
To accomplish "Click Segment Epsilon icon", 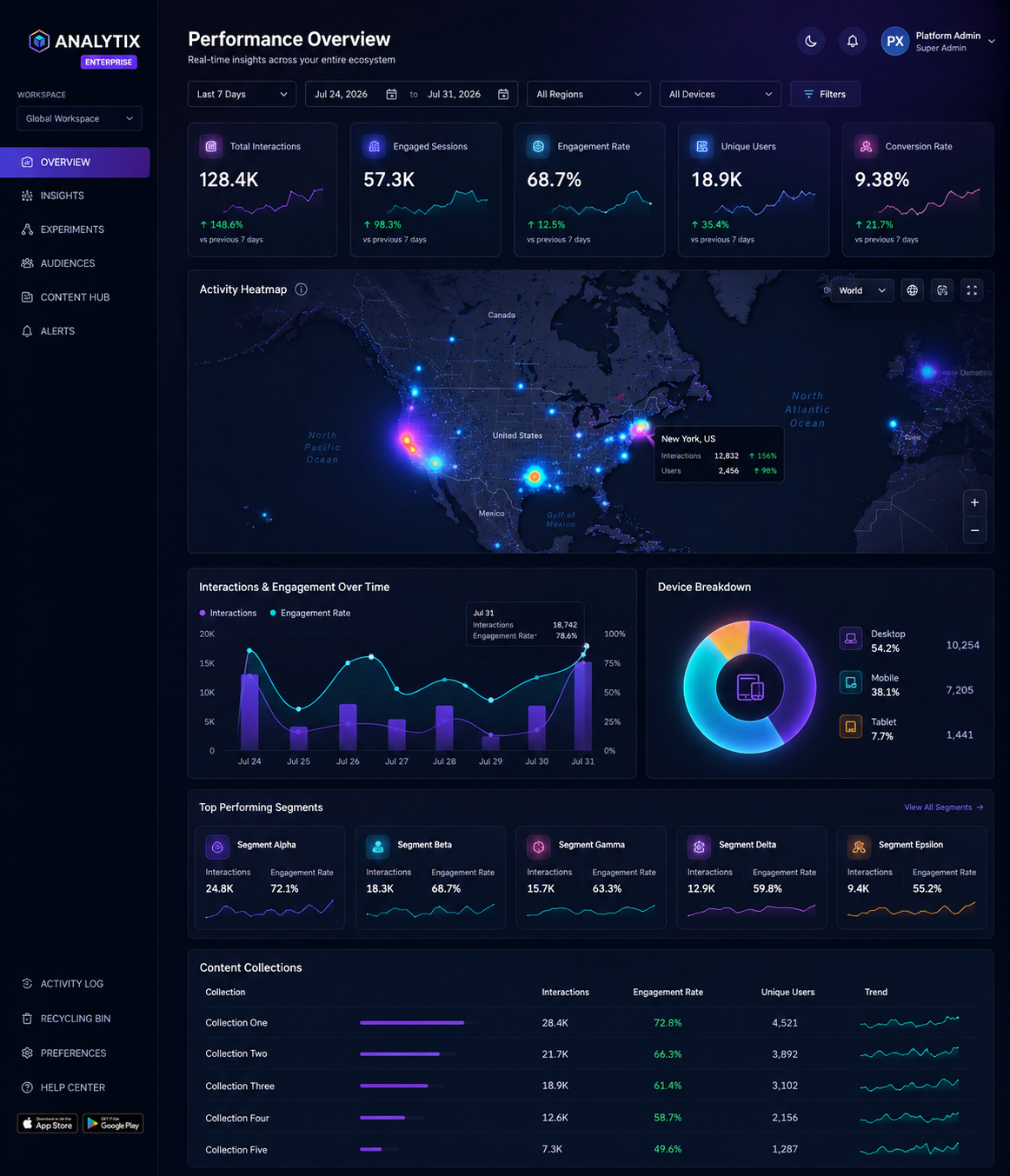I will [859, 847].
